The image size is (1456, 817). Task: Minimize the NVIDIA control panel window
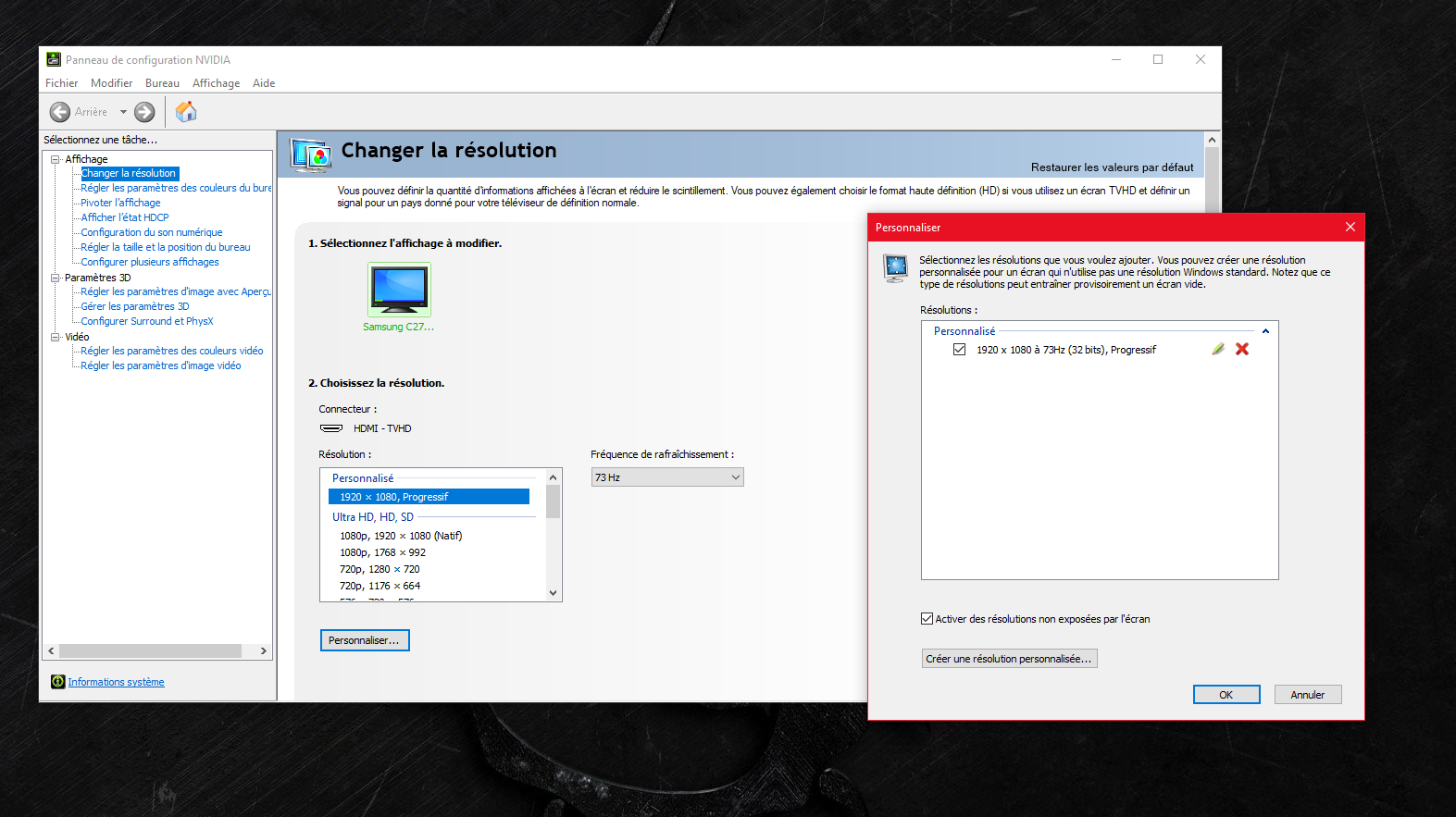point(1116,59)
